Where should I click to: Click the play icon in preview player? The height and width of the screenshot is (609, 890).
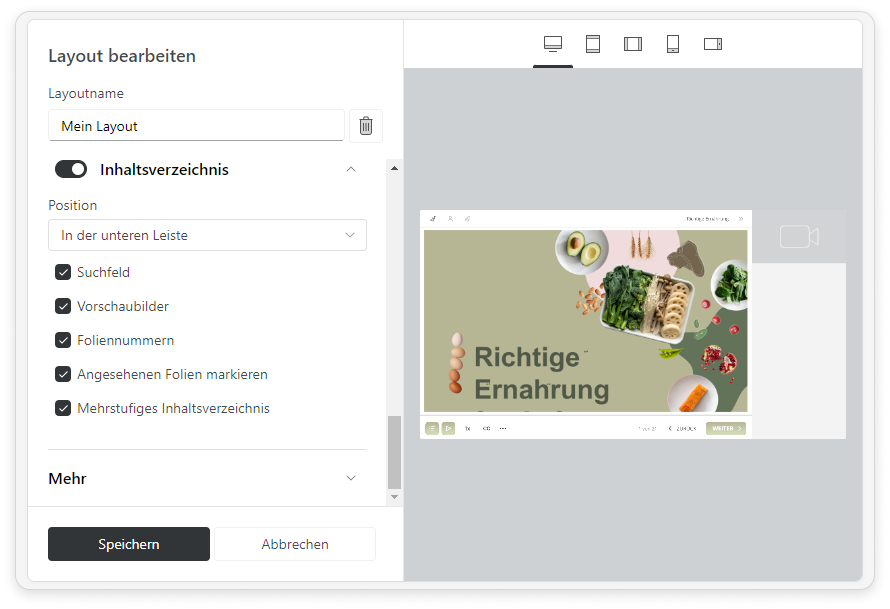click(x=448, y=428)
